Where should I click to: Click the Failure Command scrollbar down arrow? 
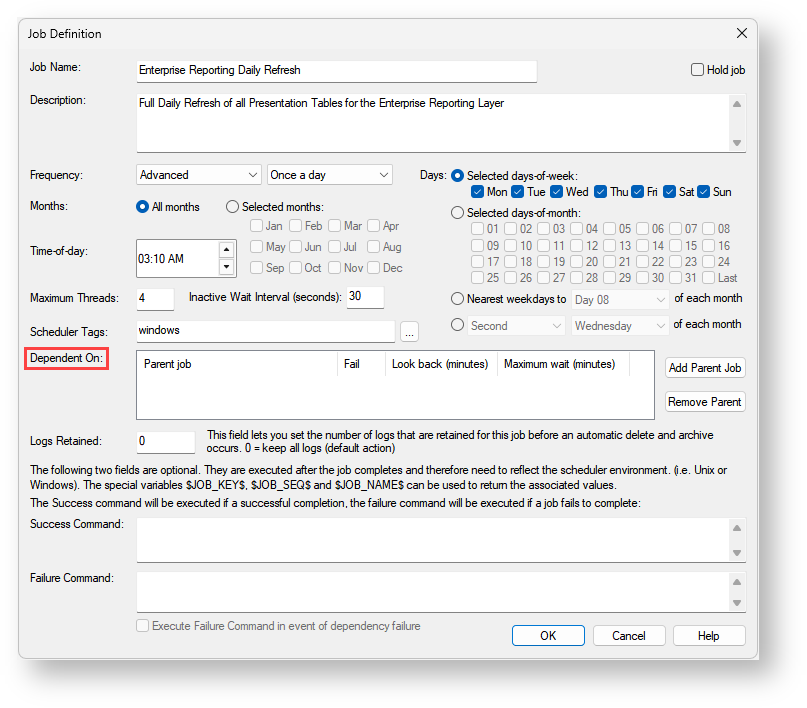(737, 603)
